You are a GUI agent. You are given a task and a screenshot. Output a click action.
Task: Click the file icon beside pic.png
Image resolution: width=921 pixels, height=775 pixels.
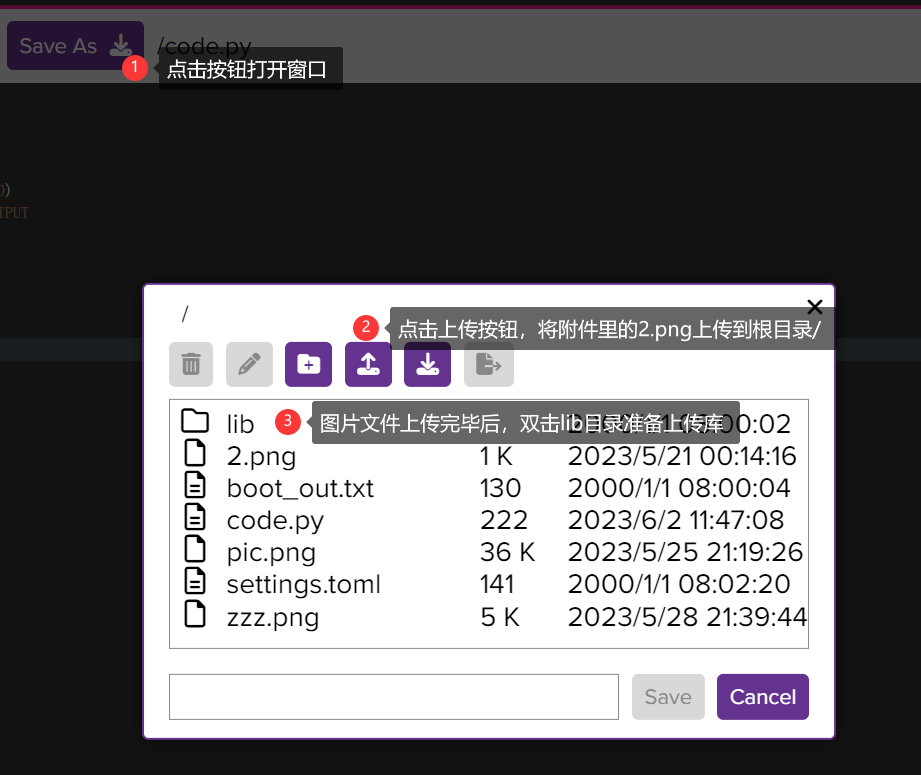point(195,549)
